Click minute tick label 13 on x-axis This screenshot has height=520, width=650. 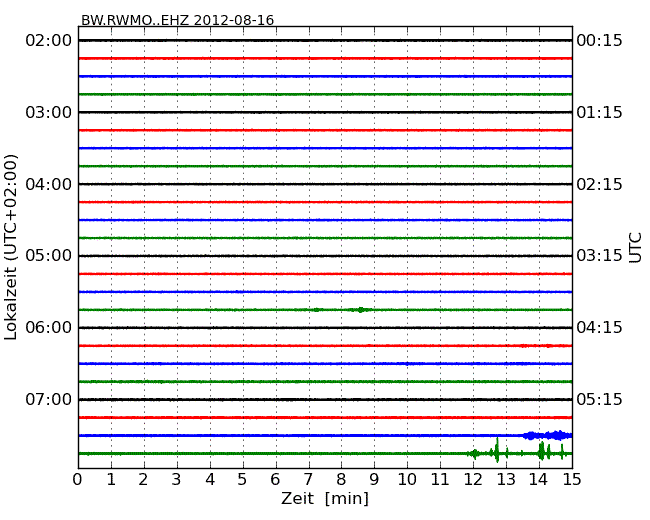coord(506,480)
